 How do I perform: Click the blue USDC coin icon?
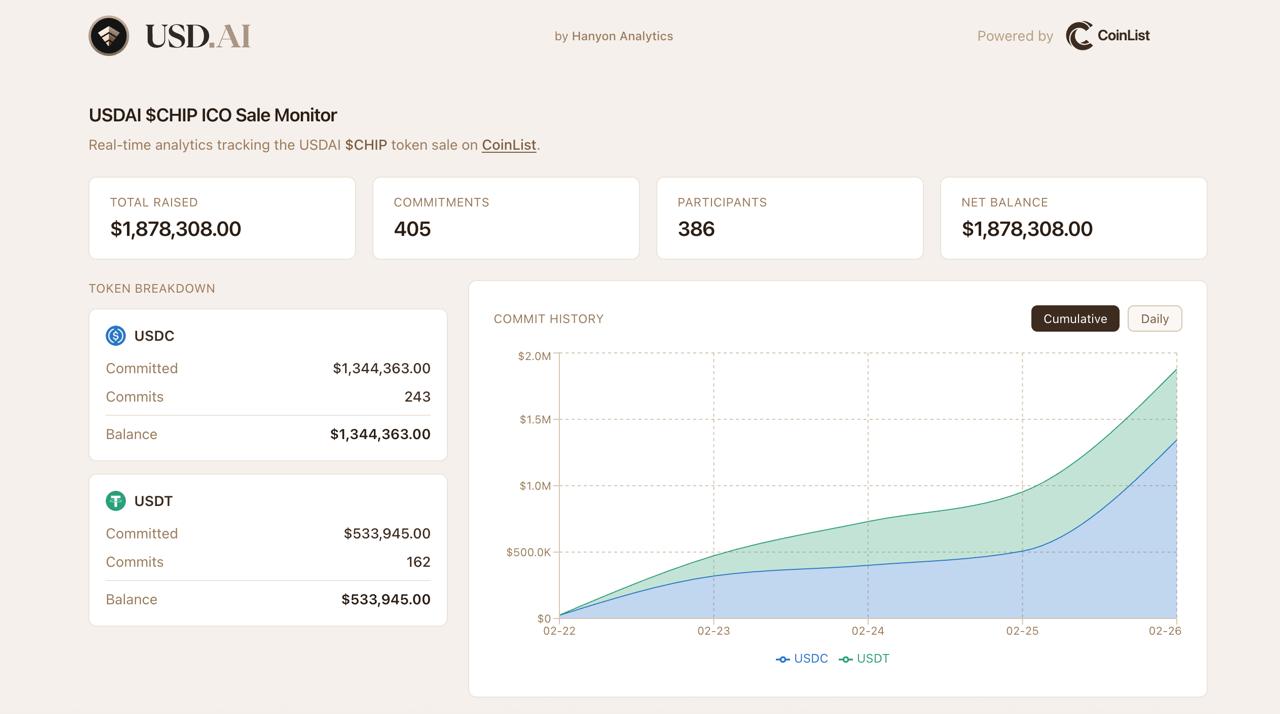click(116, 336)
